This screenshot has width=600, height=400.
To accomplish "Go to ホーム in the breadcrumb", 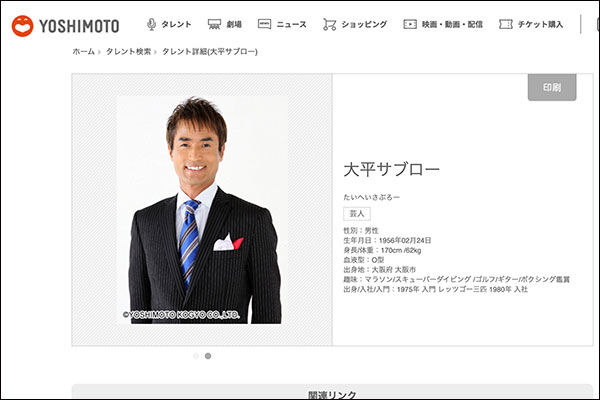I will (83, 52).
